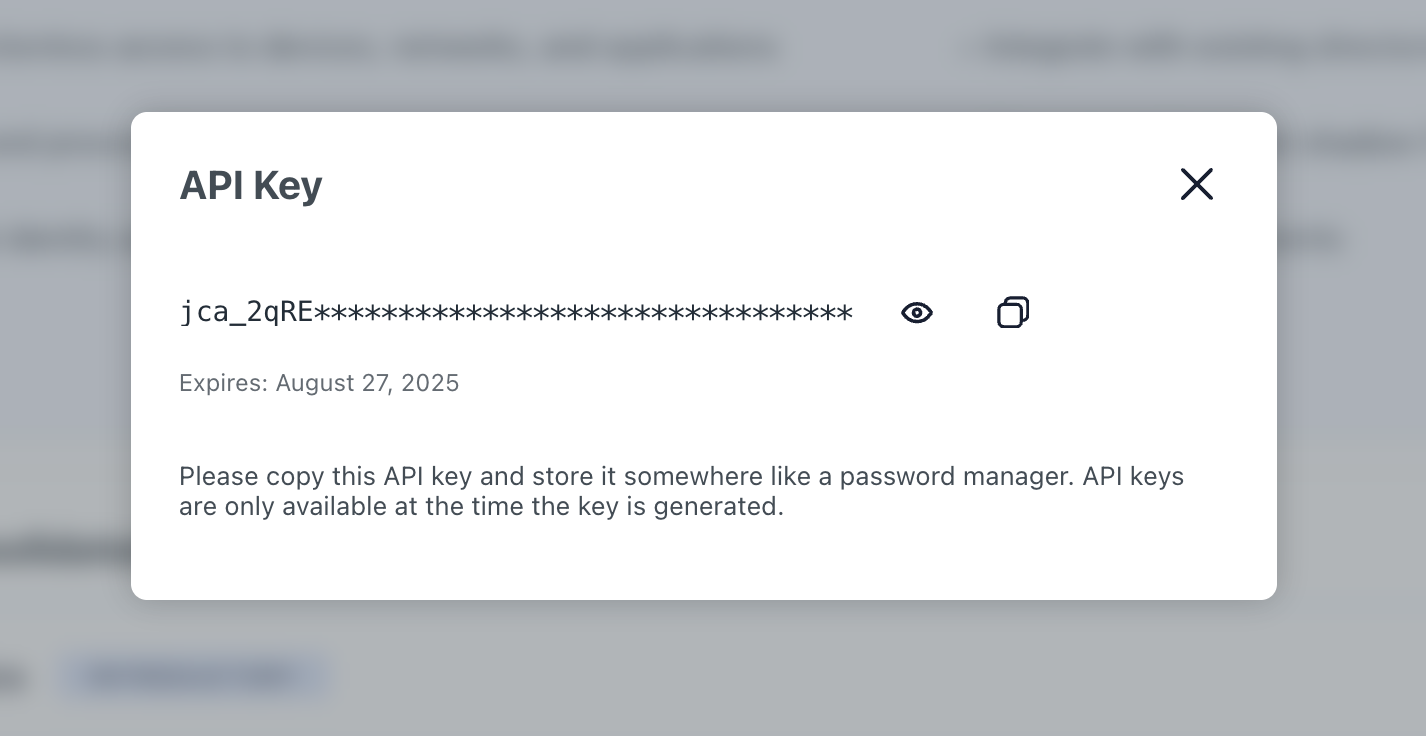The image size is (1426, 736).
Task: Click the masked asterisks of the key
Action: click(x=583, y=313)
